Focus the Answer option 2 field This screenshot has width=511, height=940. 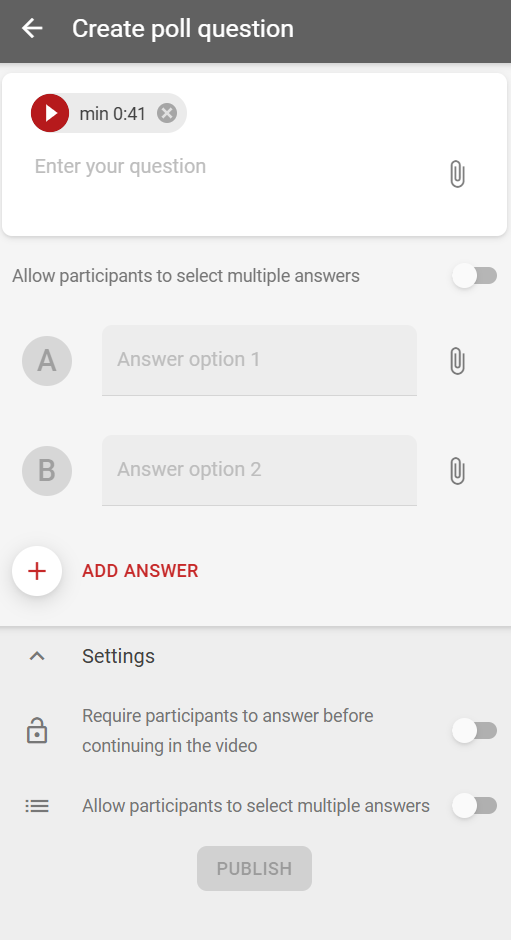tap(259, 470)
